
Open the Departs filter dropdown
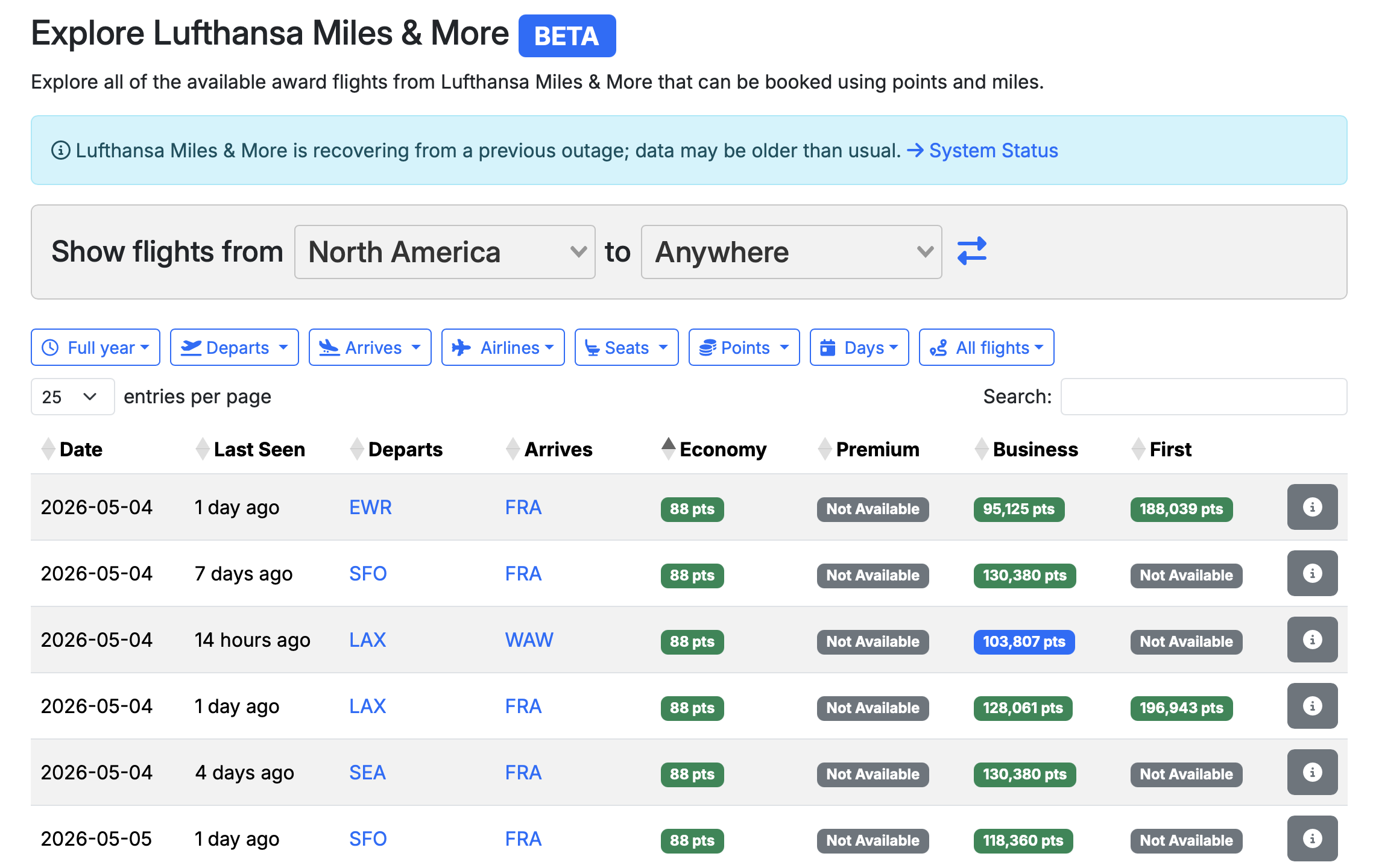point(234,347)
